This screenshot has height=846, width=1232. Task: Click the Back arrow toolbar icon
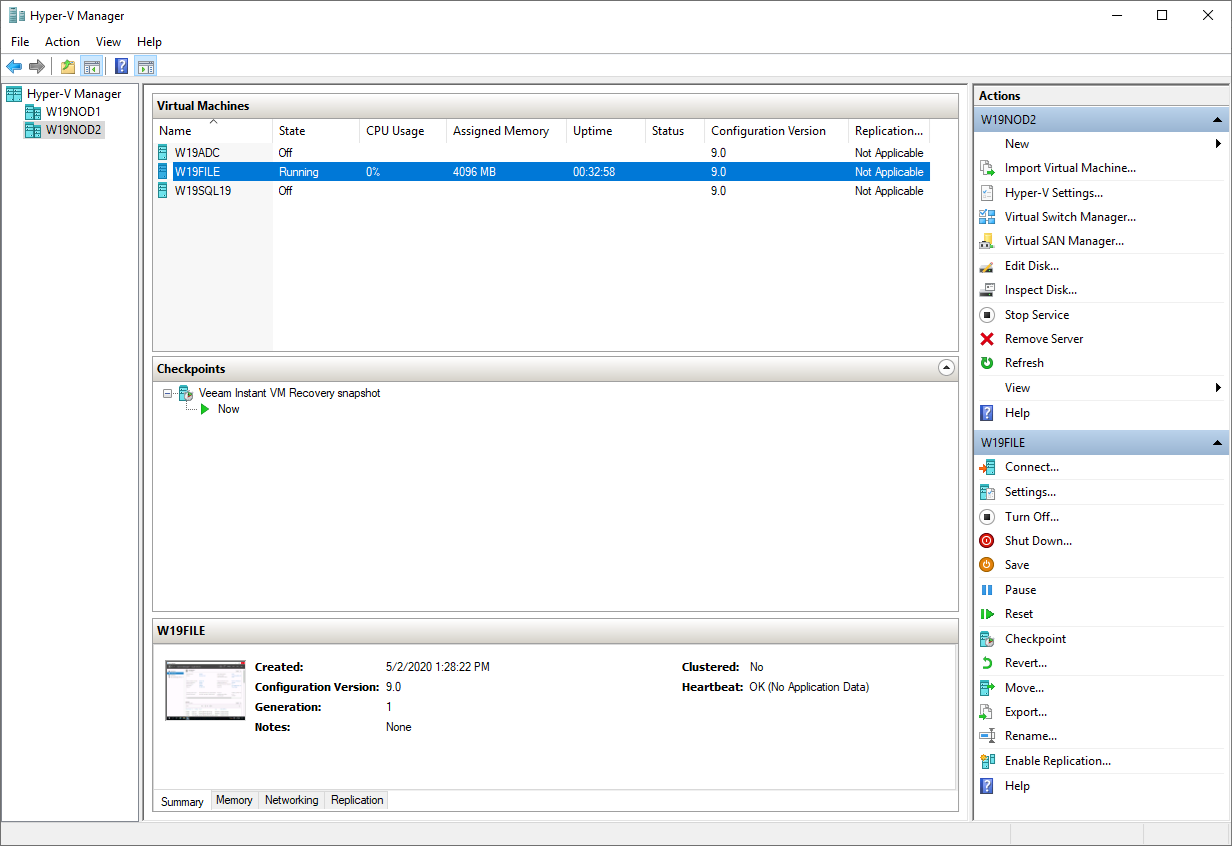click(x=14, y=67)
